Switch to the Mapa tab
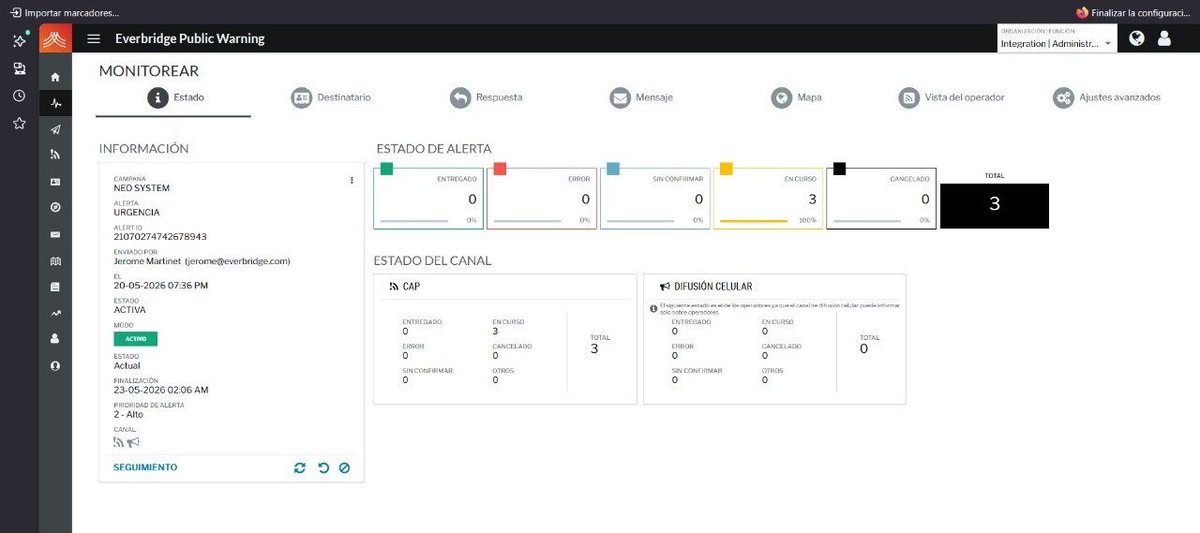The width and height of the screenshot is (1200, 533). (796, 97)
